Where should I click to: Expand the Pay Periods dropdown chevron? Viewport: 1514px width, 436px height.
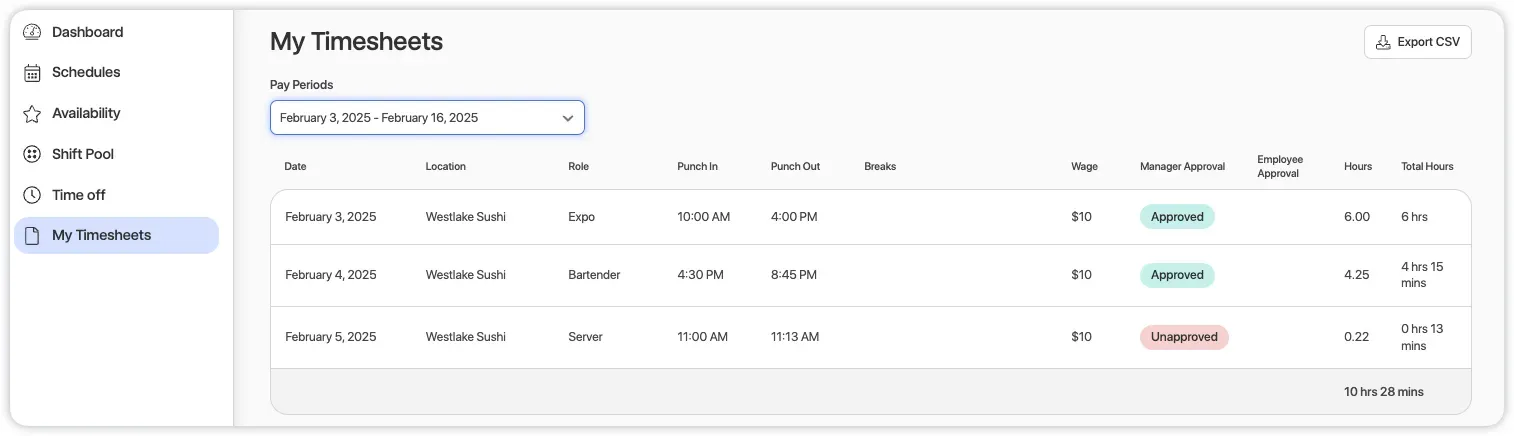coord(567,118)
